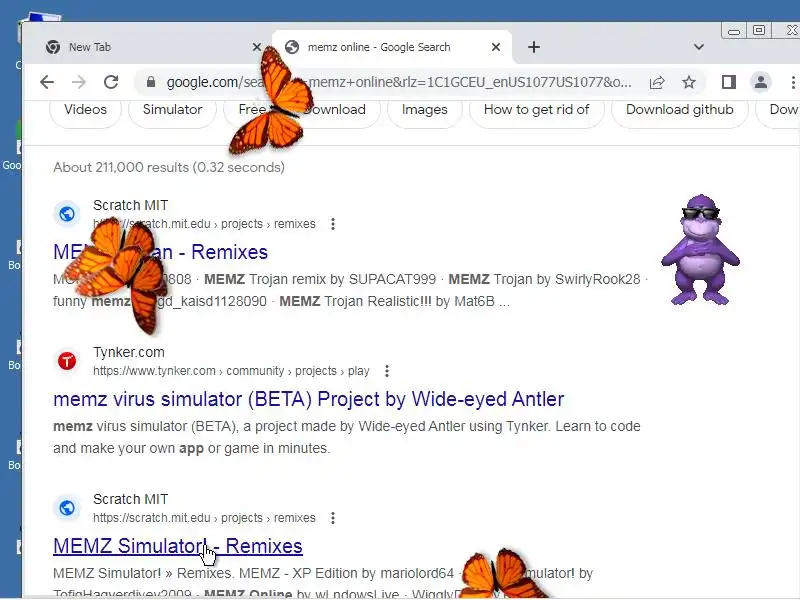Click the scratch.mit.edu breadcrumb above MEMZ Simulator
Viewport: 800px width, 600px height.
click(x=204, y=518)
